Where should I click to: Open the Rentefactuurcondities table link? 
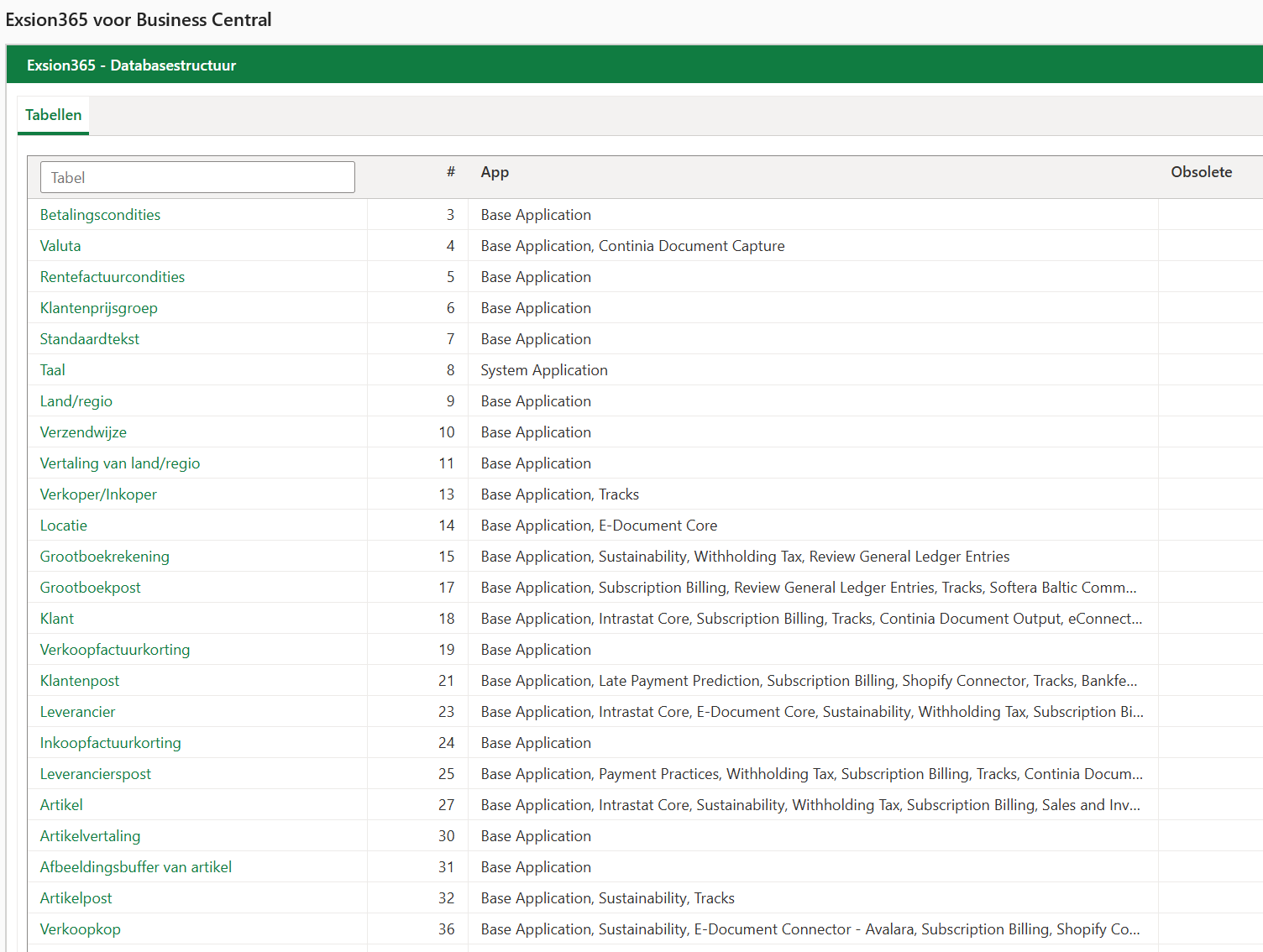113,277
